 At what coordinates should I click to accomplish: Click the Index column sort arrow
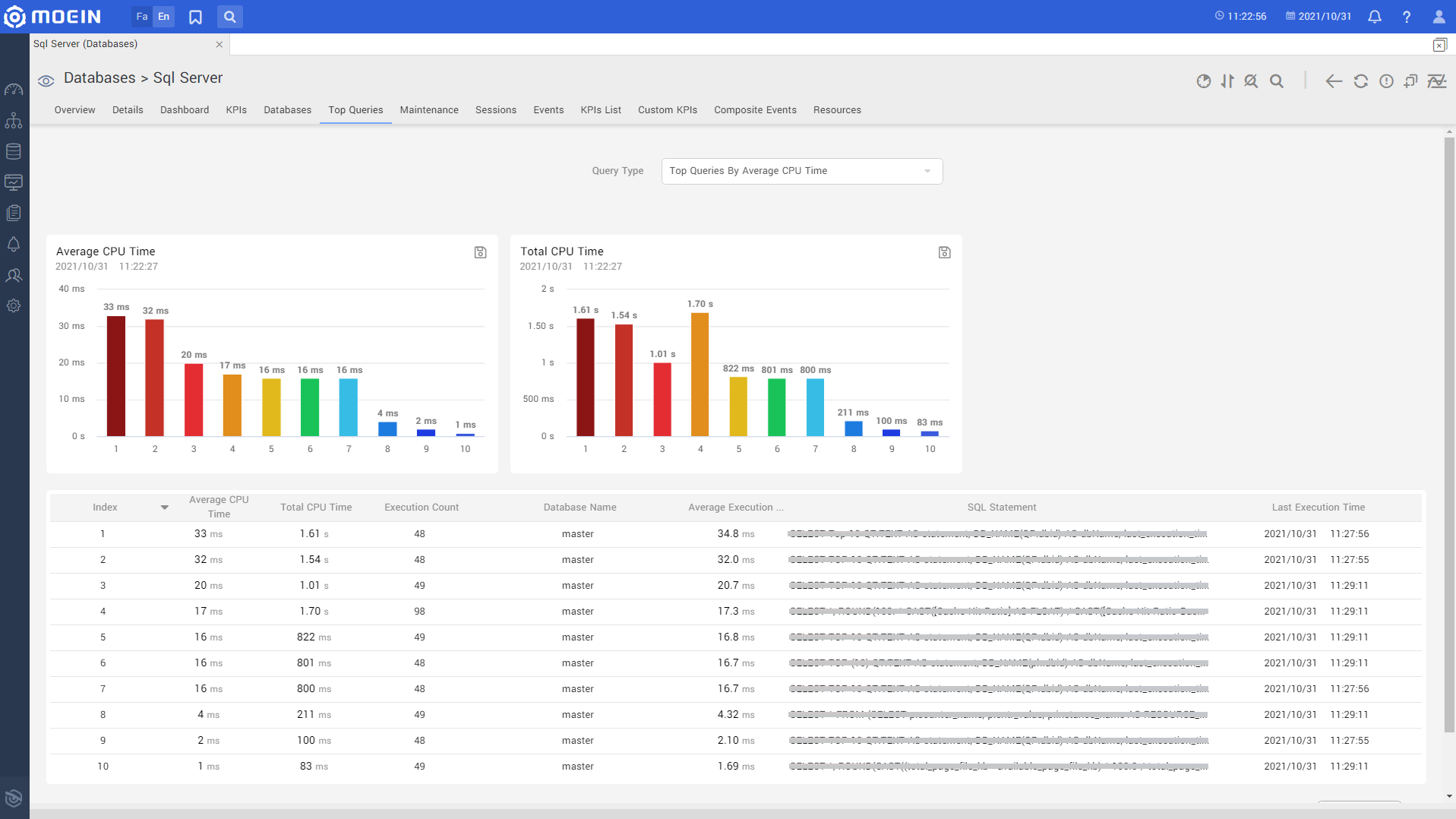click(x=164, y=508)
